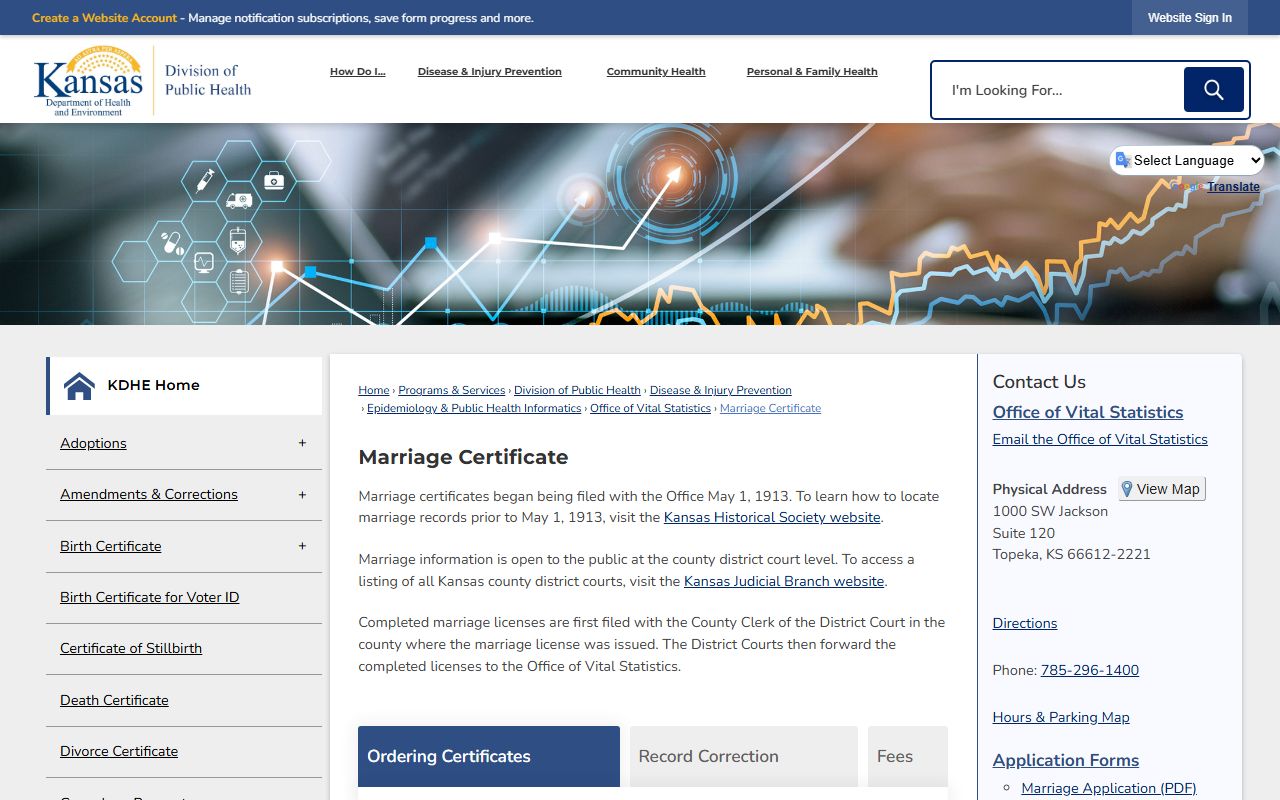Image resolution: width=1280 pixels, height=800 pixels.
Task: Switch to the Fees tab
Action: point(908,756)
